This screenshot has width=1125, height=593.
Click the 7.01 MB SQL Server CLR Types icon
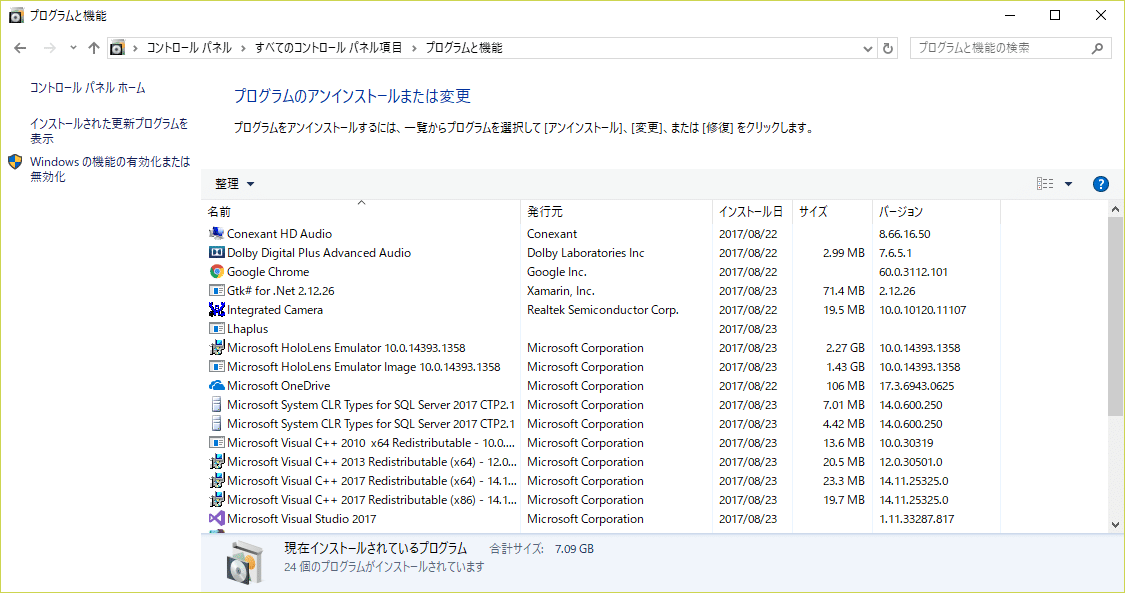pyautogui.click(x=216, y=404)
